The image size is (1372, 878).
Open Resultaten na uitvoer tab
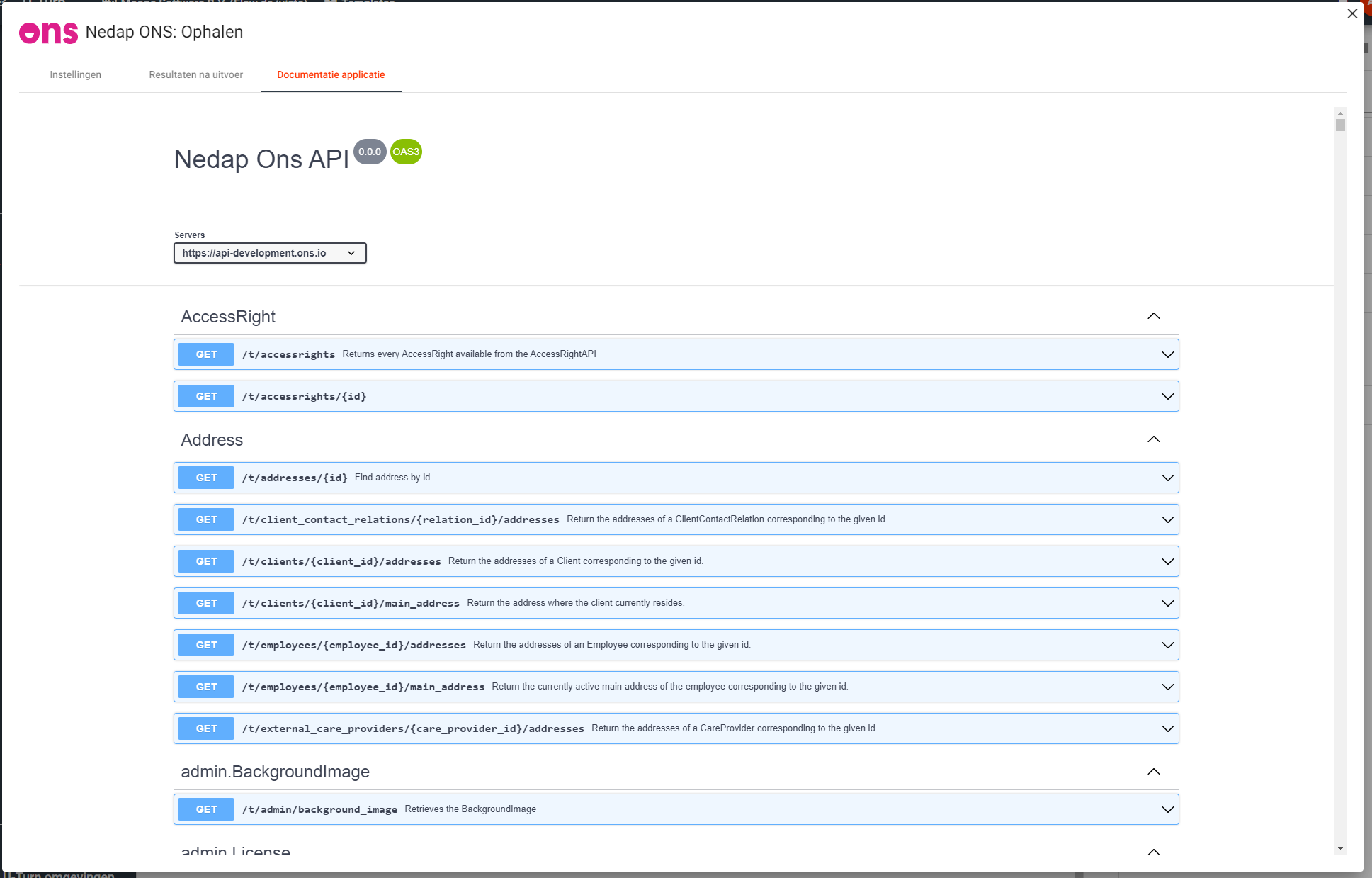(x=195, y=74)
